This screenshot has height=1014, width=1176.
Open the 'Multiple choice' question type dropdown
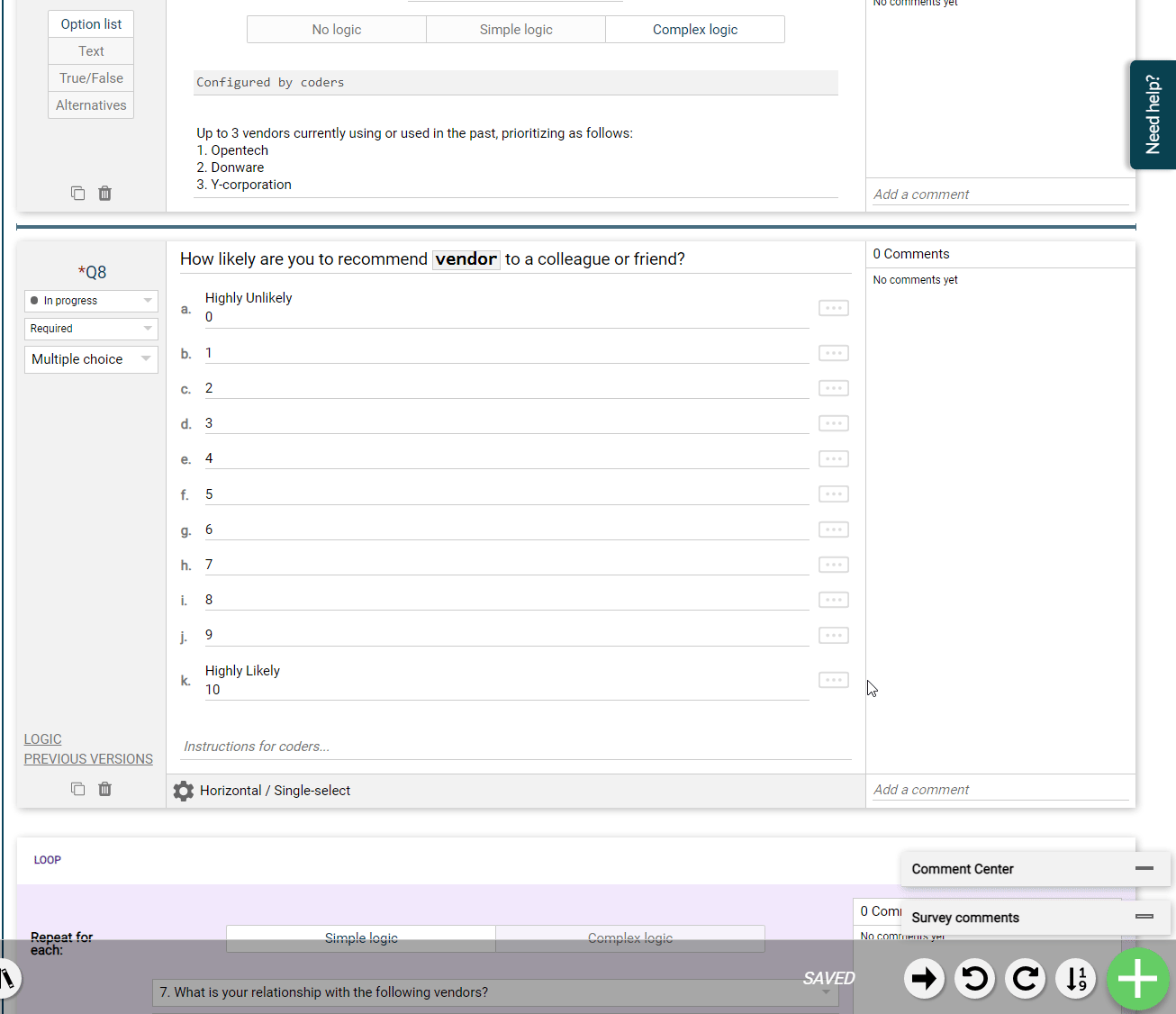pos(91,359)
